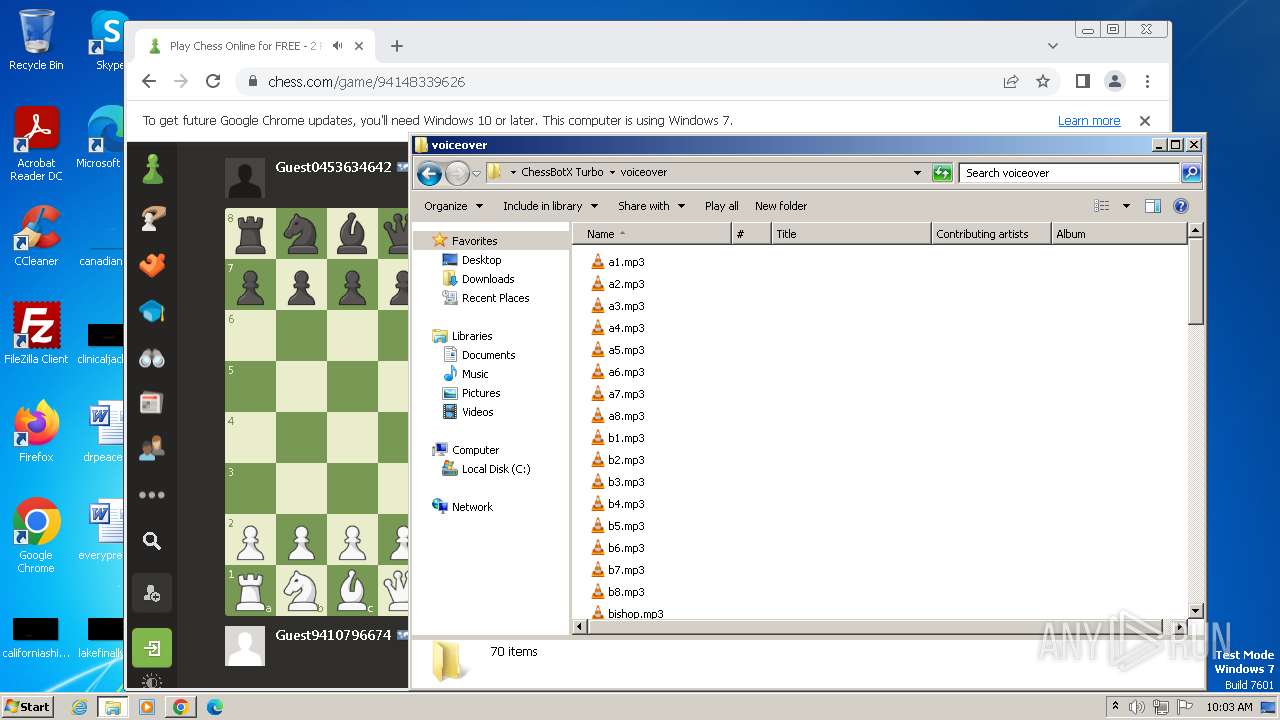Click New folder button
This screenshot has height=720, width=1280.
pos(781,206)
